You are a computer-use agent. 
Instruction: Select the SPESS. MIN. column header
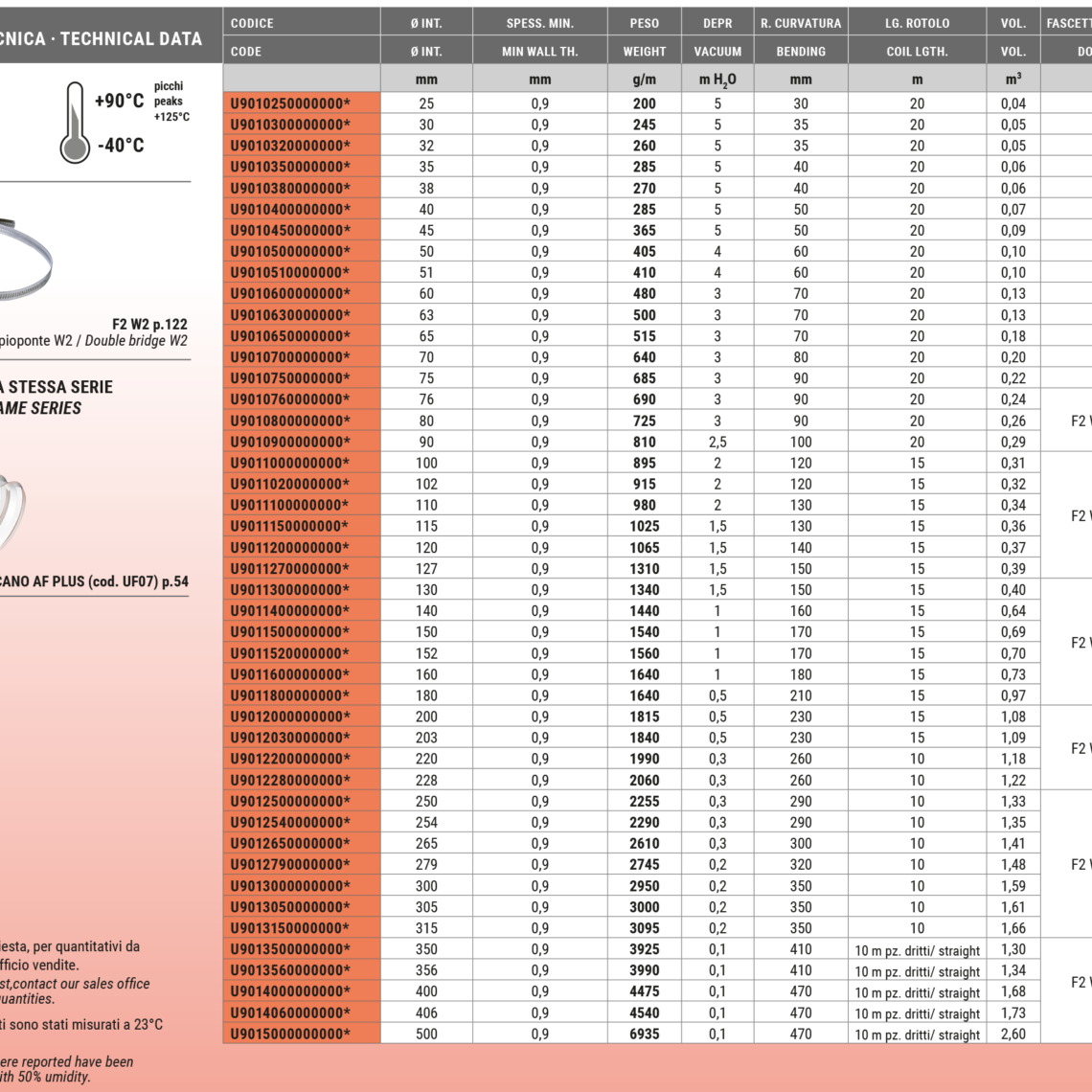[539, 23]
